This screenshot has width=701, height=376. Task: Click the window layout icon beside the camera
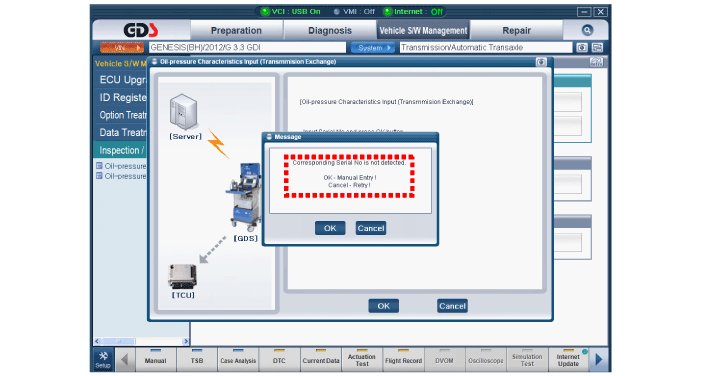click(x=597, y=47)
